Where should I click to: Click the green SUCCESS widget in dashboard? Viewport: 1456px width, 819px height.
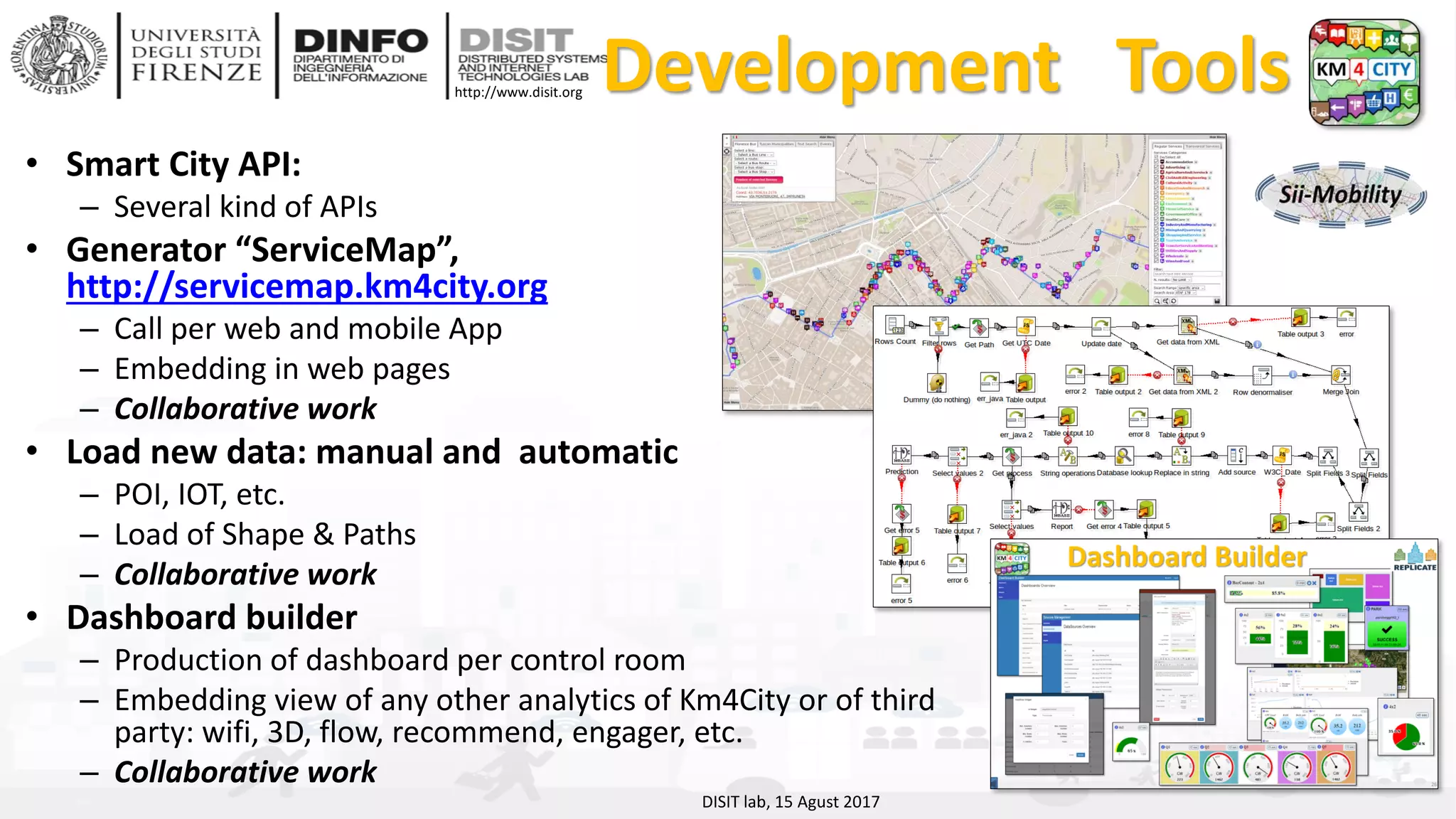click(1386, 633)
